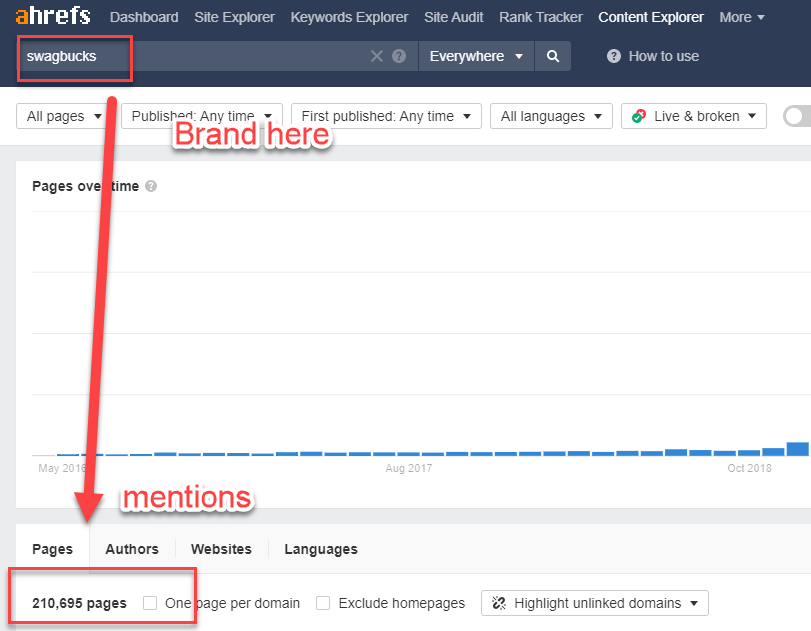This screenshot has width=811, height=631.
Task: Run the search with the magnifier icon
Action: [x=552, y=56]
